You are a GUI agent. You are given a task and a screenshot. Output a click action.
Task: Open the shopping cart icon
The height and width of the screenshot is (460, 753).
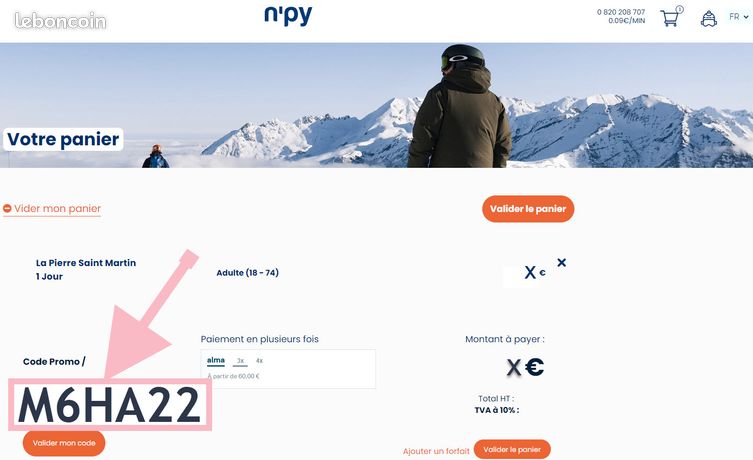pos(671,16)
